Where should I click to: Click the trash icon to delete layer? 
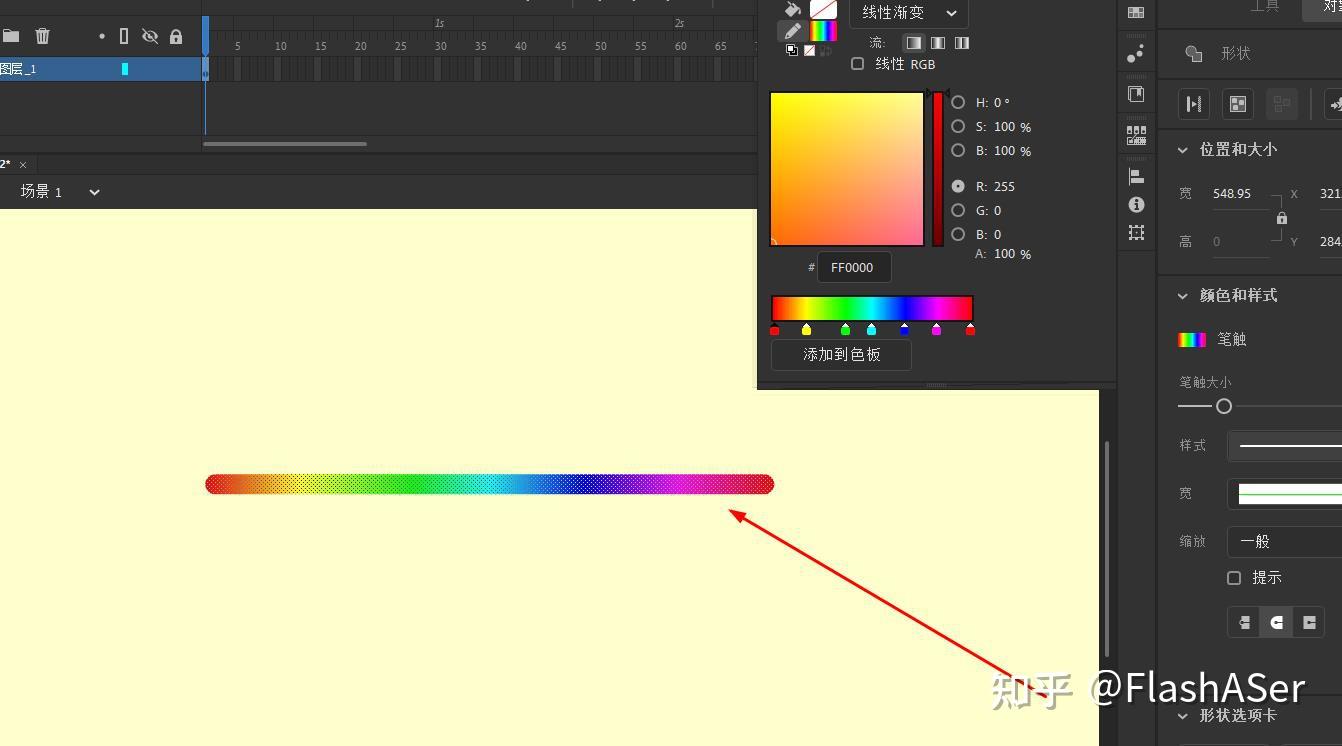42,36
